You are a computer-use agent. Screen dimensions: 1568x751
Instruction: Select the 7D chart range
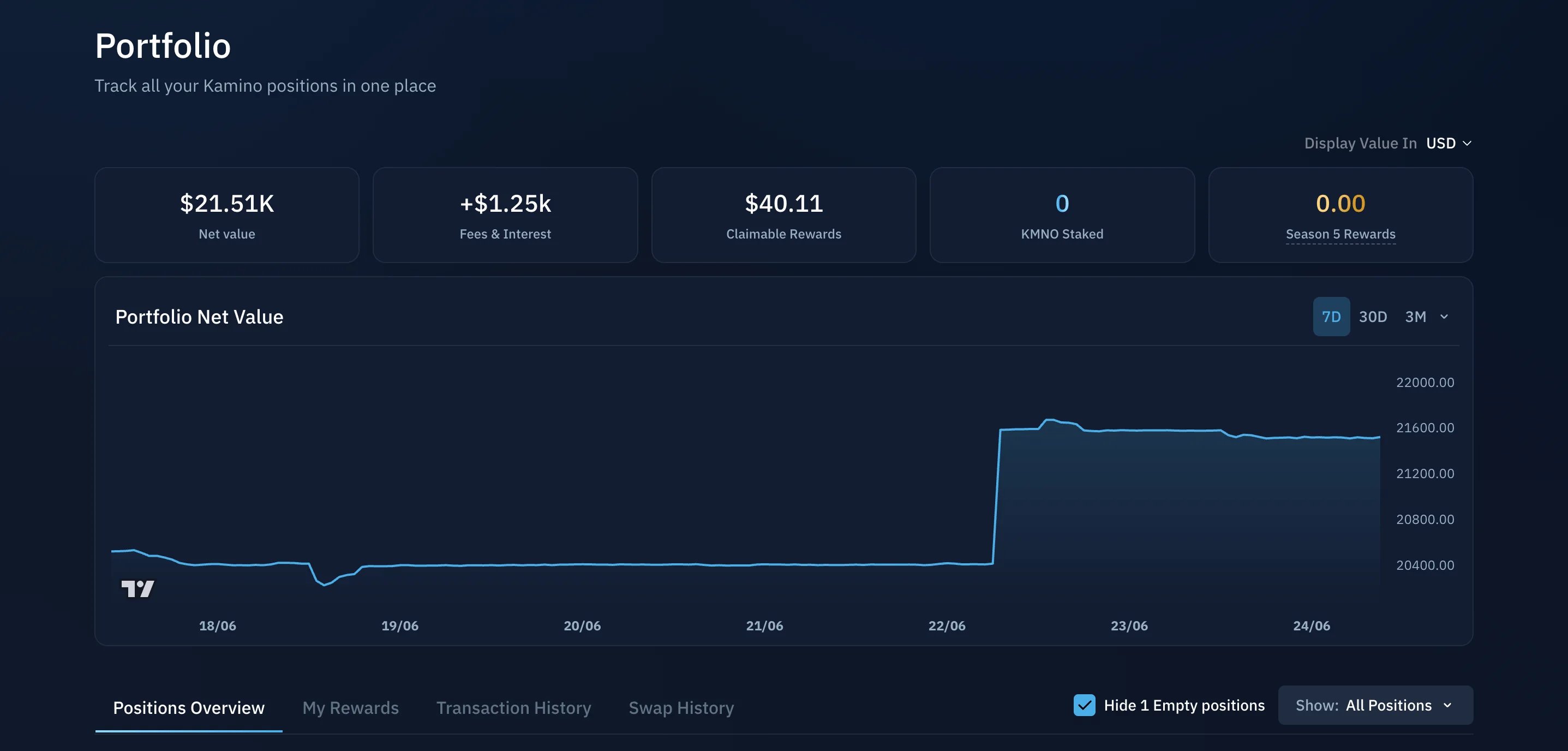coord(1331,317)
